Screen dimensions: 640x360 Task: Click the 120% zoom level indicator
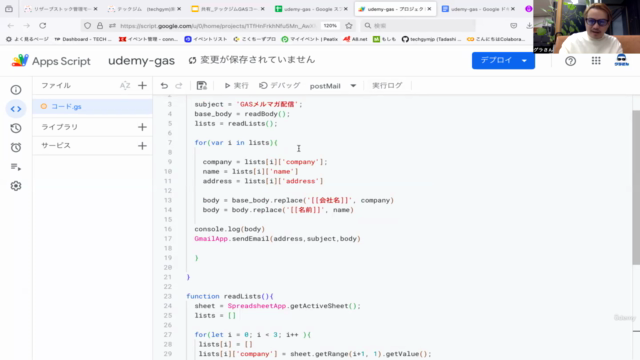330,26
